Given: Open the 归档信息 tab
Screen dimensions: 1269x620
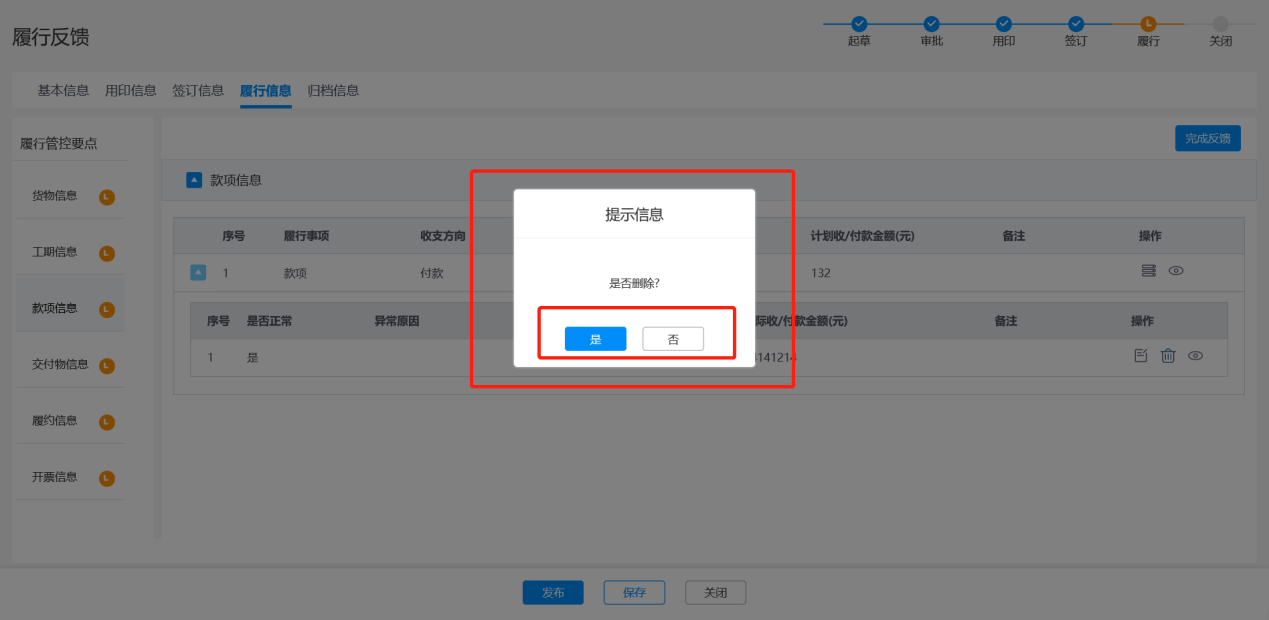Looking at the screenshot, I should [x=333, y=91].
